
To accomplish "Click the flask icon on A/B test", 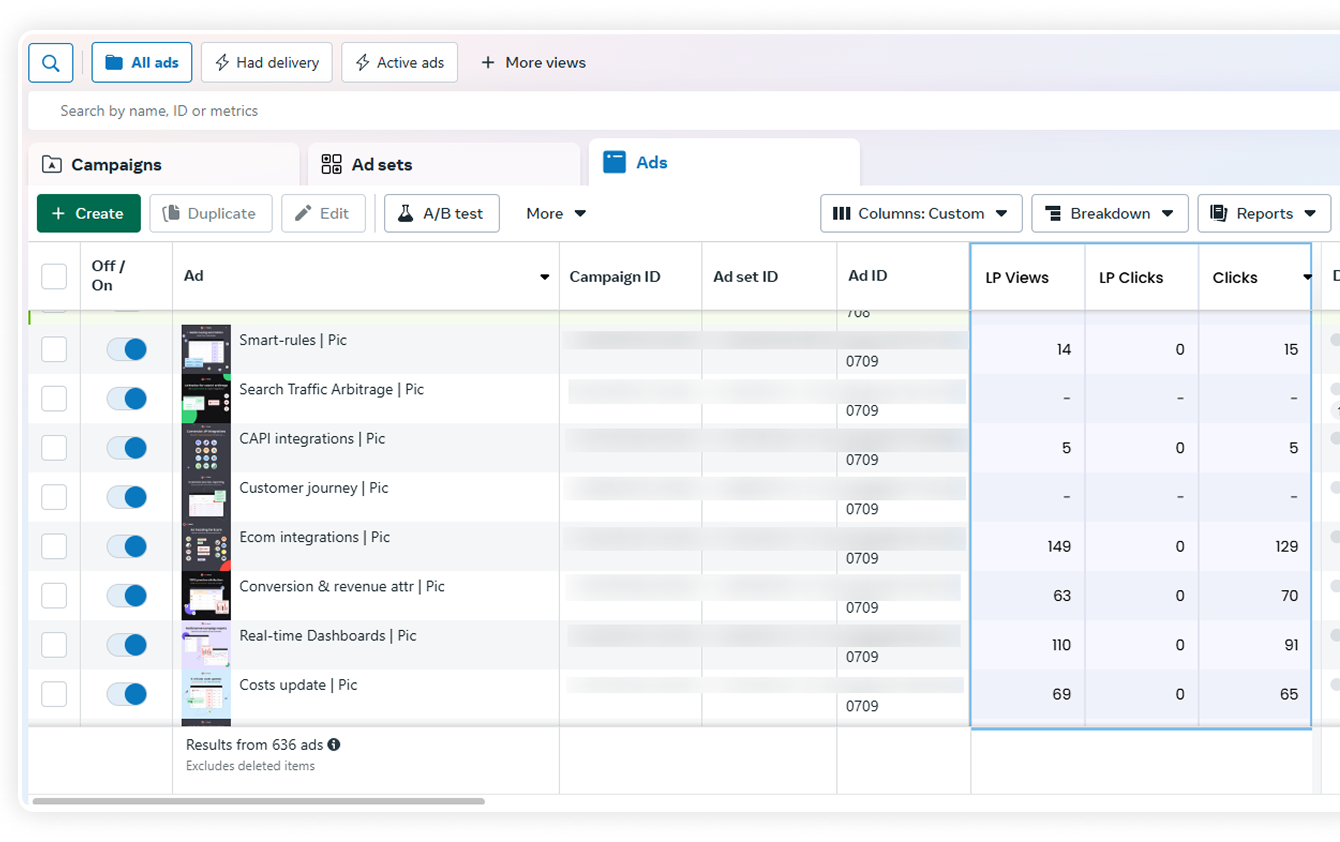I will (406, 213).
